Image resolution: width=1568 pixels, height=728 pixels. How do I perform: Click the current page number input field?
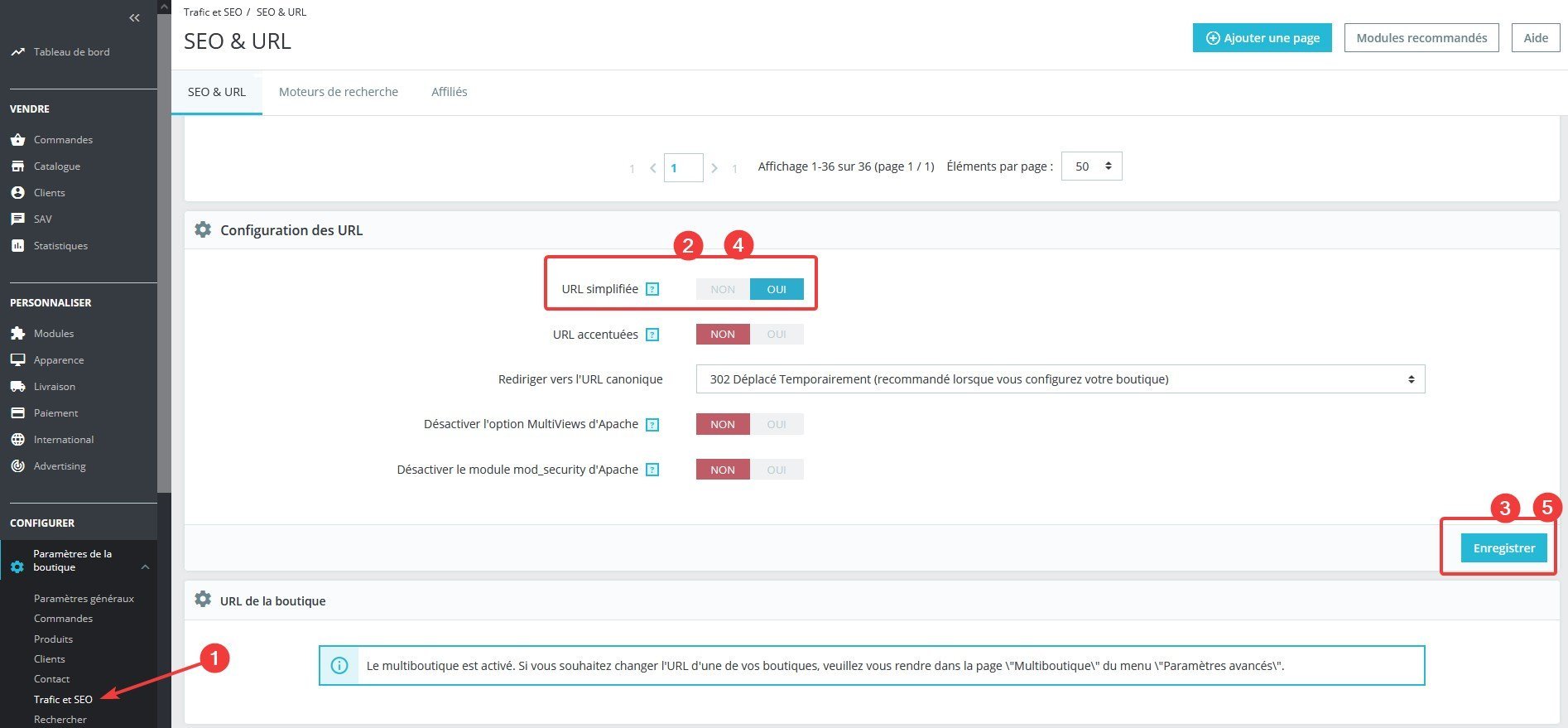click(684, 167)
